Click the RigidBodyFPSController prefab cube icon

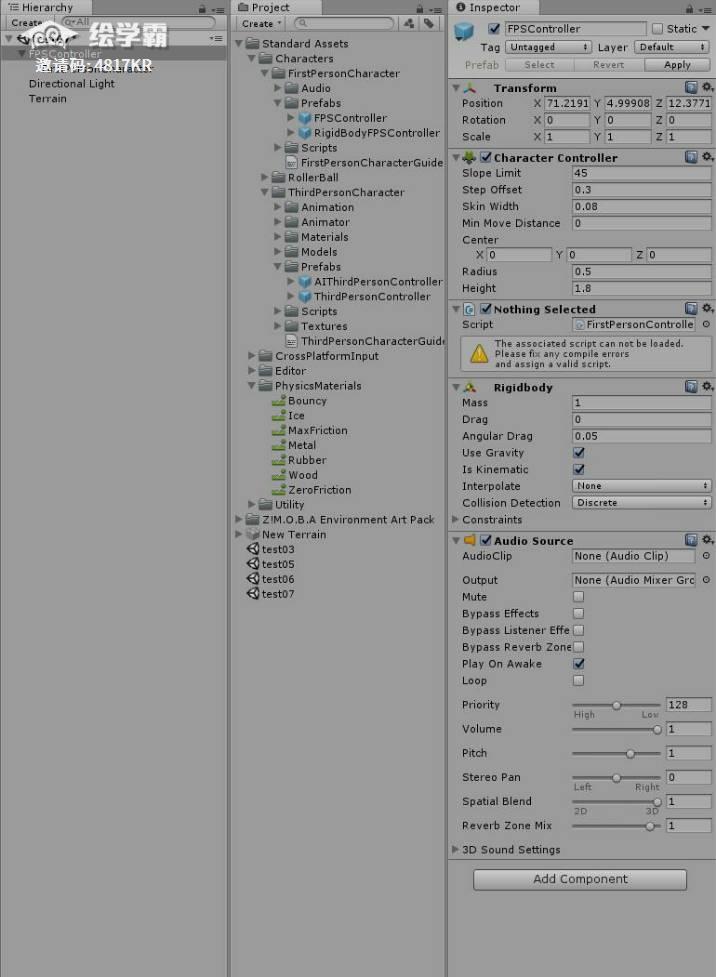pyautogui.click(x=305, y=133)
